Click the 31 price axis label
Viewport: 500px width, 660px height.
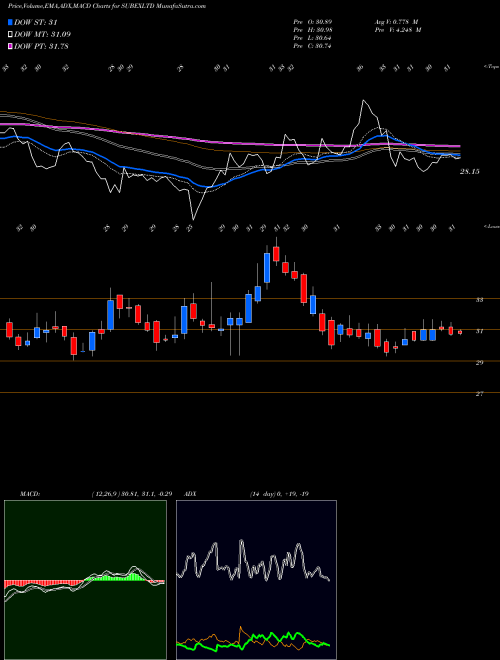click(x=479, y=331)
